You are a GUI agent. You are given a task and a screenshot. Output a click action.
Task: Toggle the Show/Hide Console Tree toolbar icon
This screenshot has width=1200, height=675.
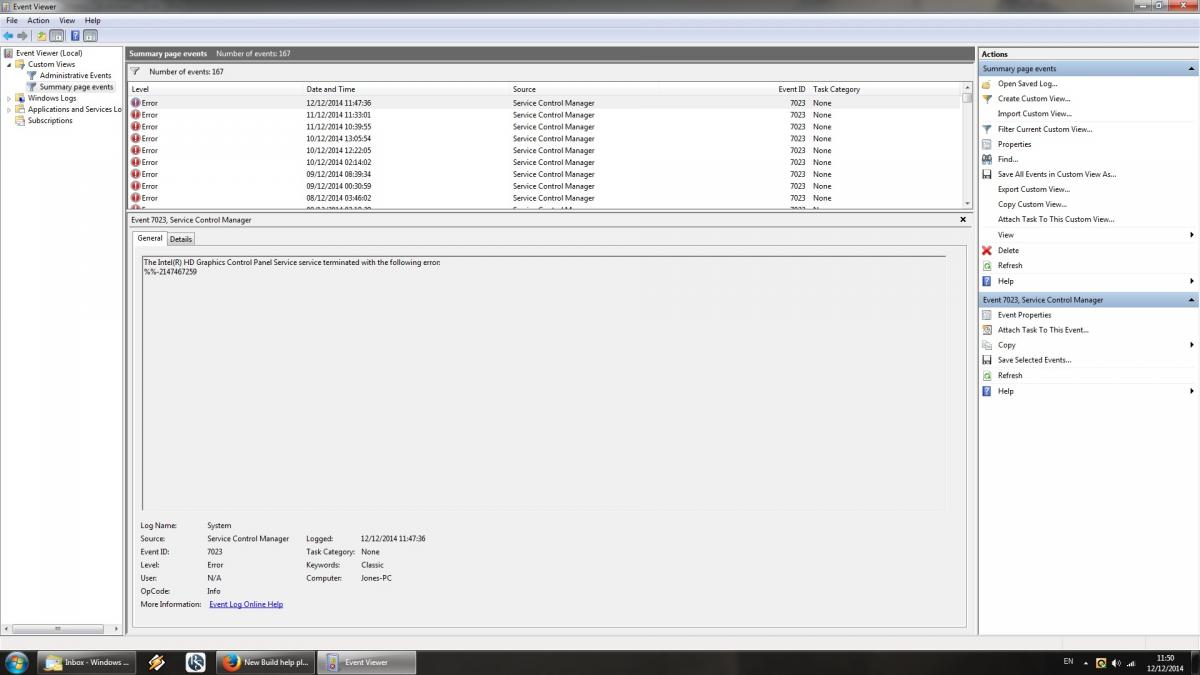[x=57, y=35]
